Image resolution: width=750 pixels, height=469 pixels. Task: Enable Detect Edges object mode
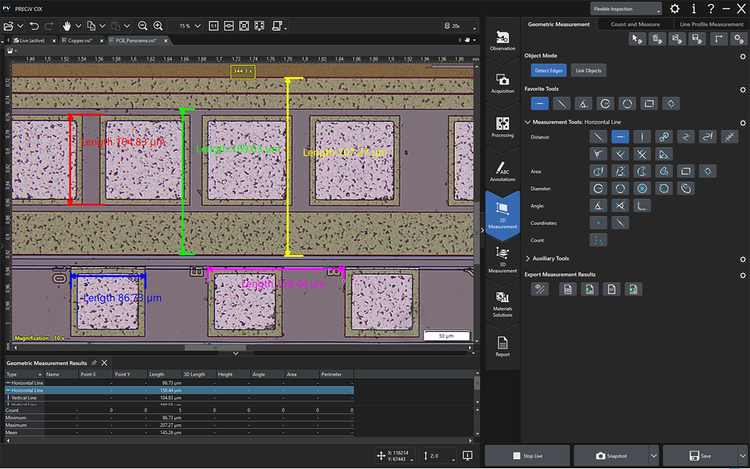(547, 71)
